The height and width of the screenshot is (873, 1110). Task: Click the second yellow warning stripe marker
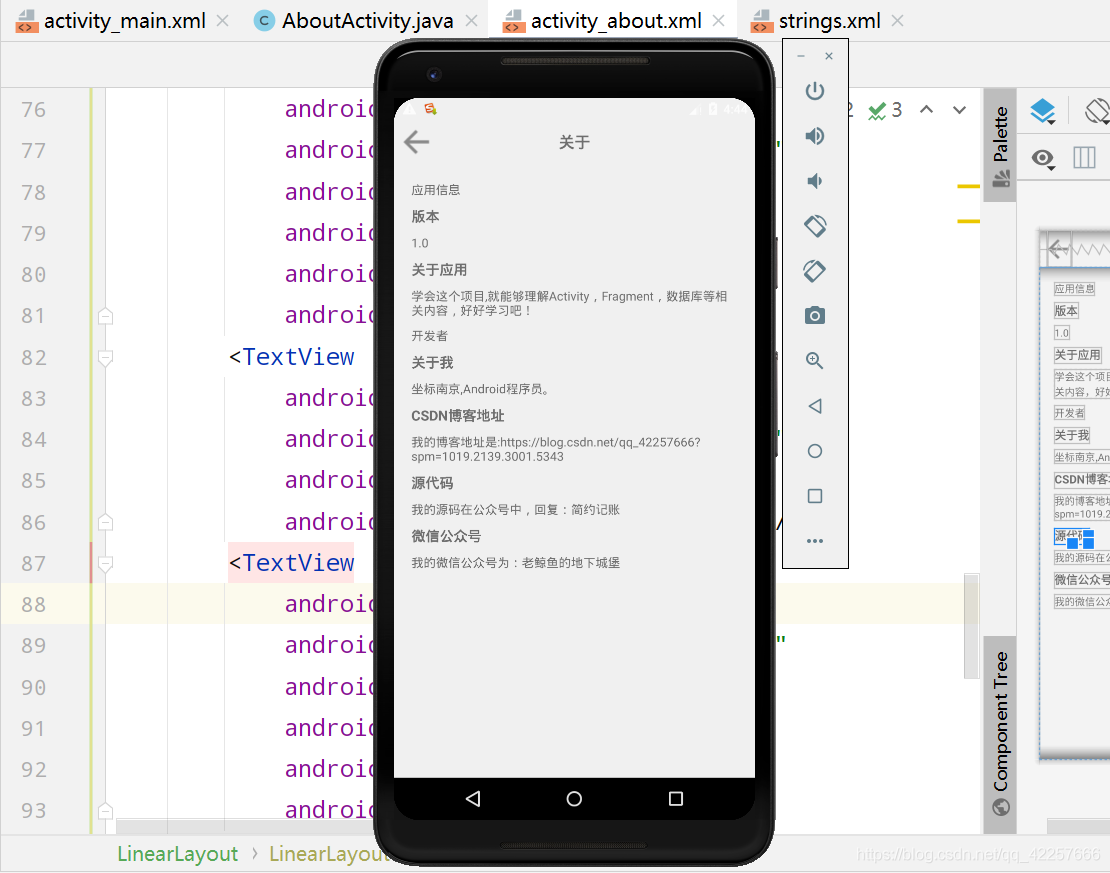[x=968, y=222]
